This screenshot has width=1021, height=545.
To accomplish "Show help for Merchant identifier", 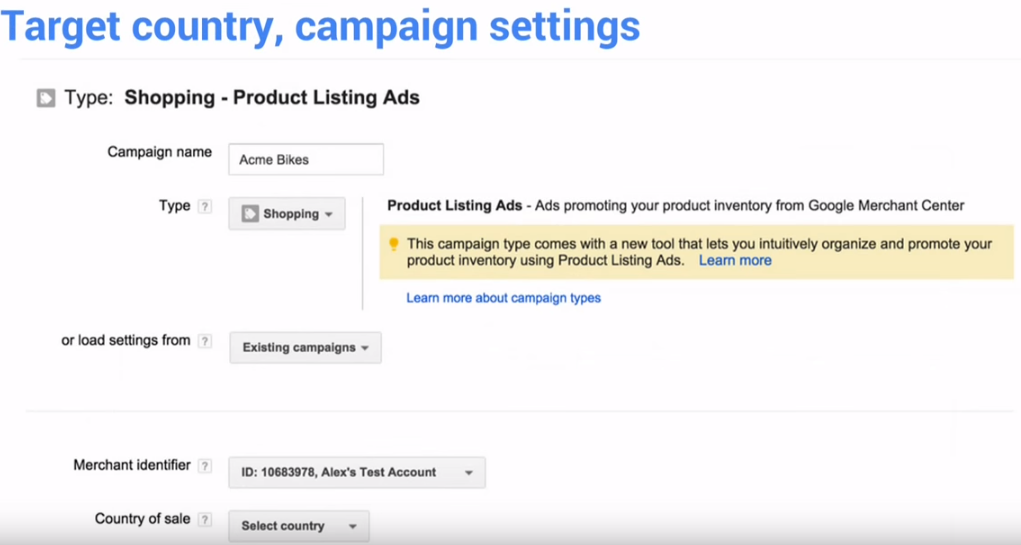I will click(x=204, y=466).
